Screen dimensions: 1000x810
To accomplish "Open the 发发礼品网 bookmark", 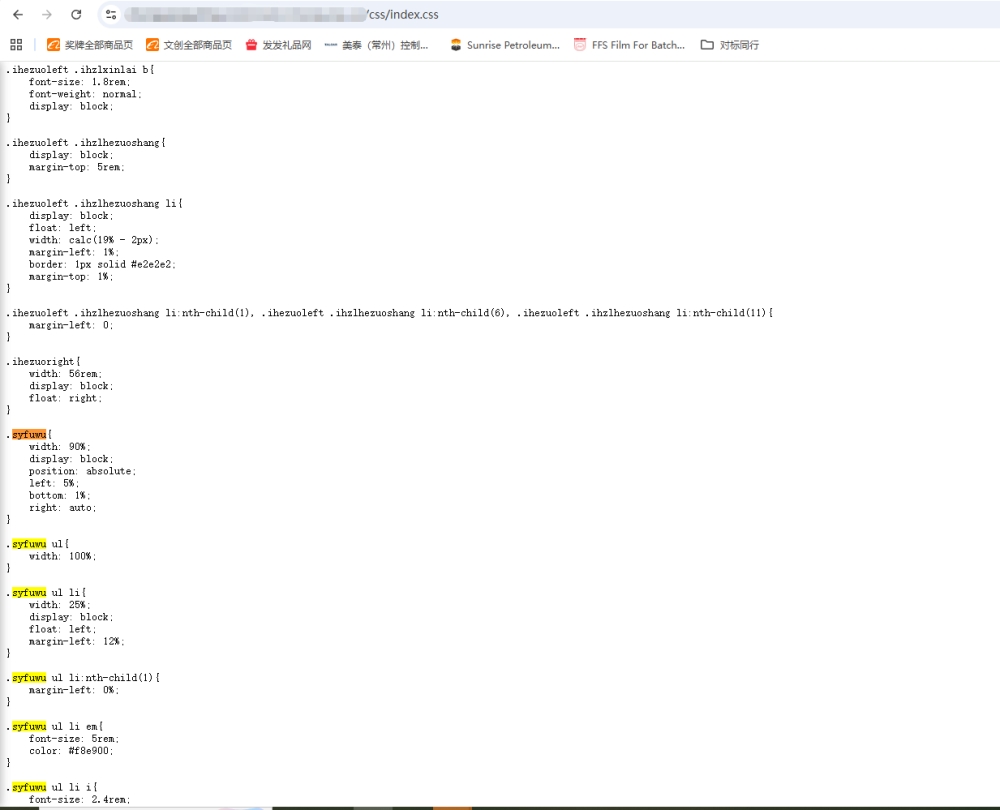I will [x=279, y=45].
